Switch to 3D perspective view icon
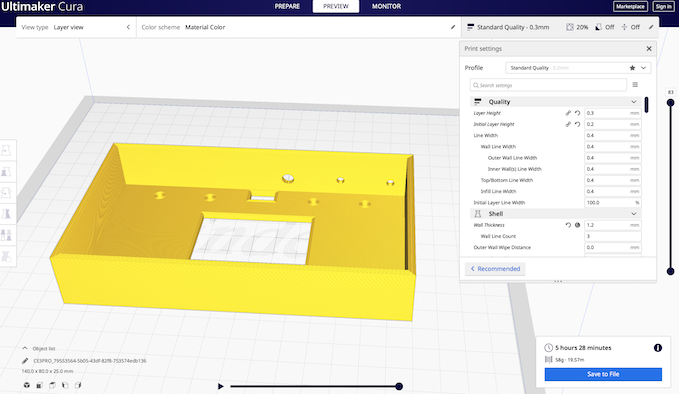The height and width of the screenshot is (394, 679). pyautogui.click(x=27, y=385)
